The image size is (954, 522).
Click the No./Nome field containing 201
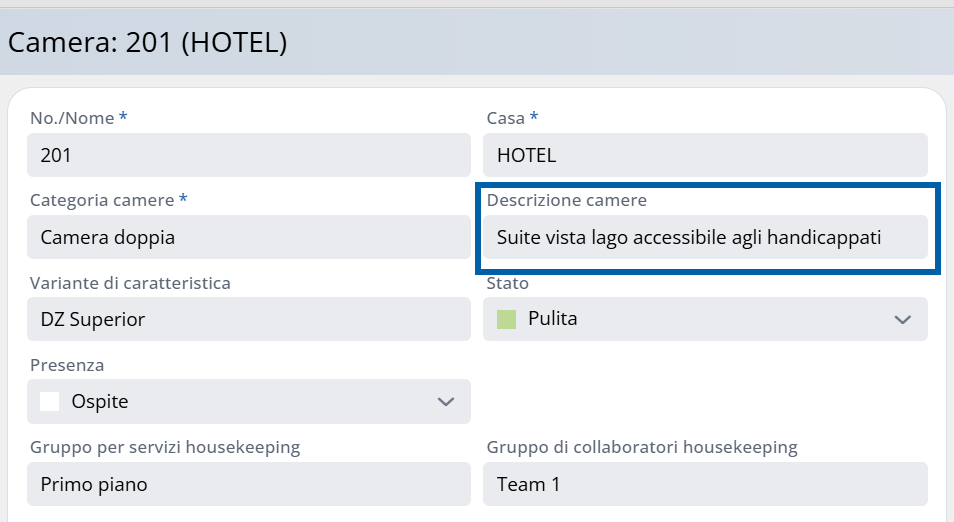pyautogui.click(x=248, y=155)
